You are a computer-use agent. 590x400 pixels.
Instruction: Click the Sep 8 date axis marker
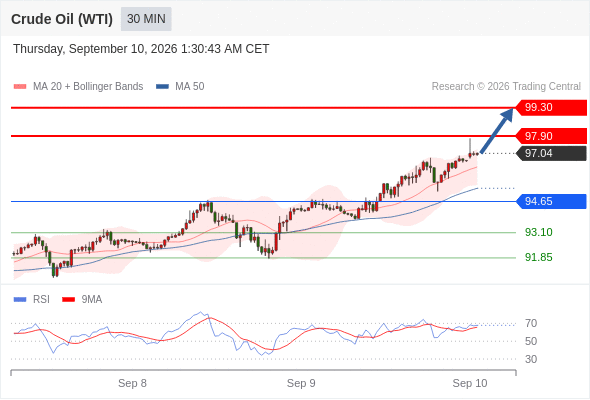pos(132,383)
